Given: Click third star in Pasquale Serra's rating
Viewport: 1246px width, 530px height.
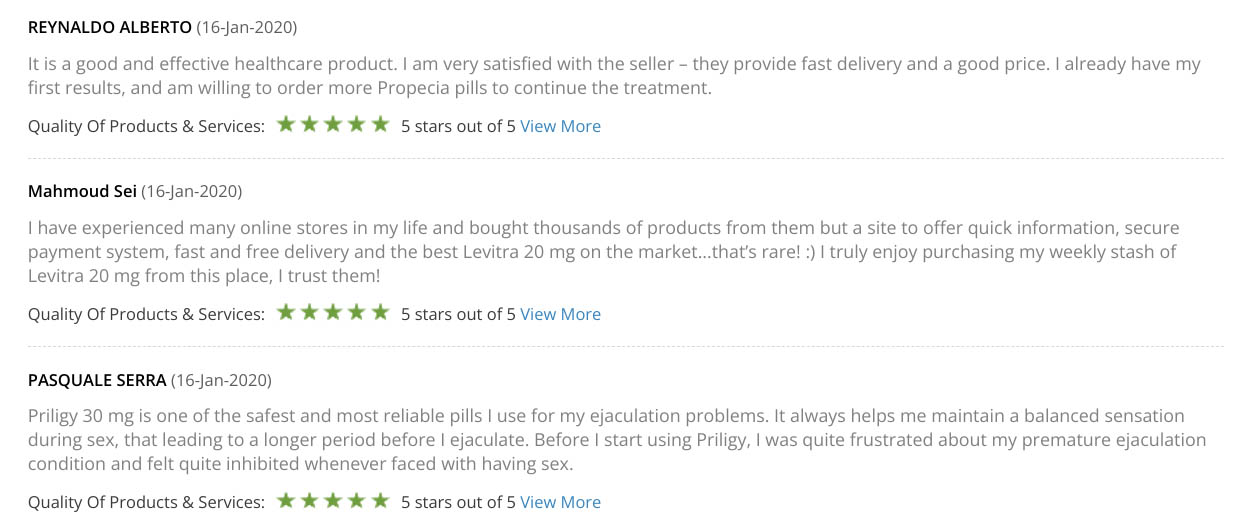Looking at the screenshot, I should [x=333, y=501].
